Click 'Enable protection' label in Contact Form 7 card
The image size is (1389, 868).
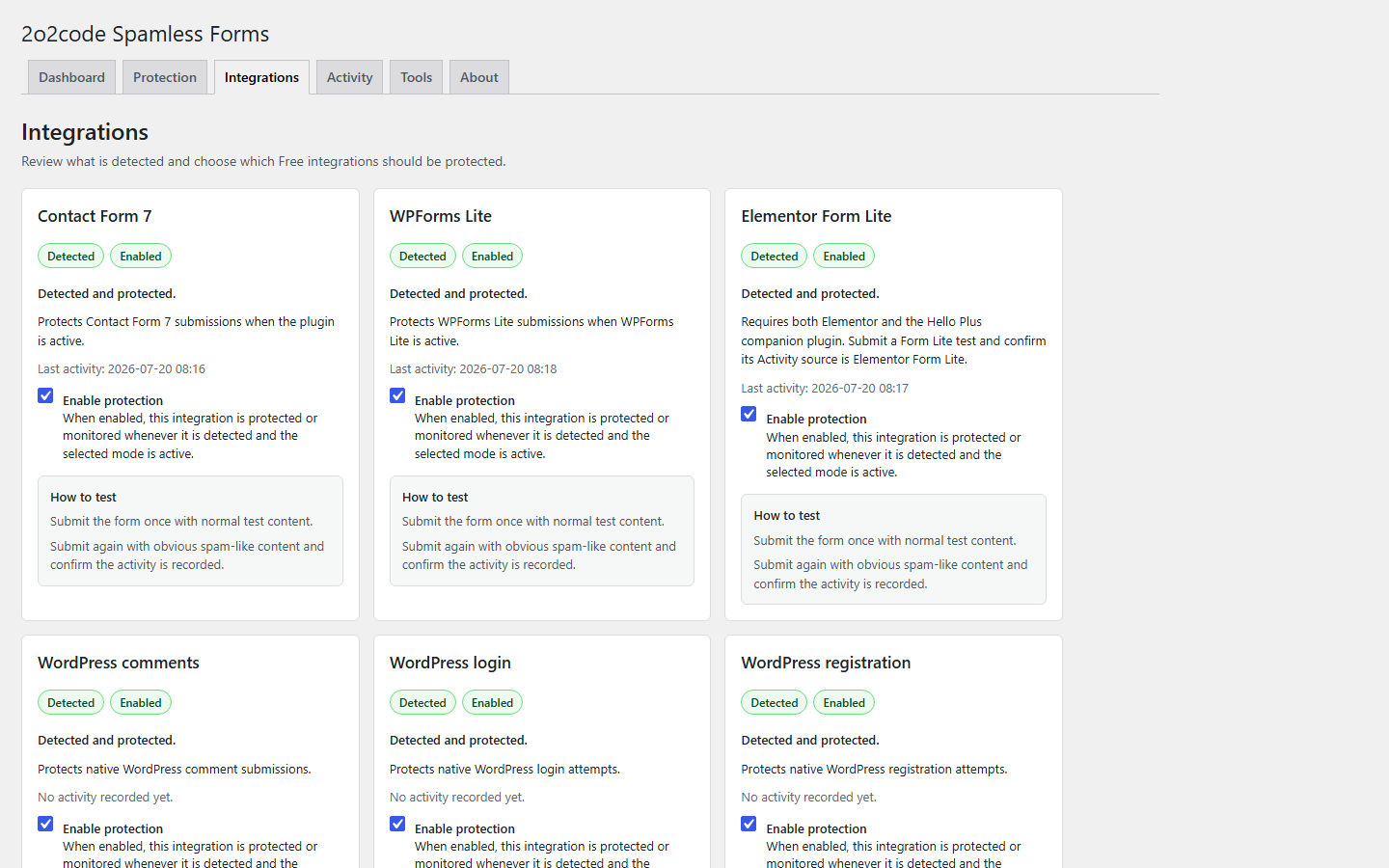pos(113,400)
